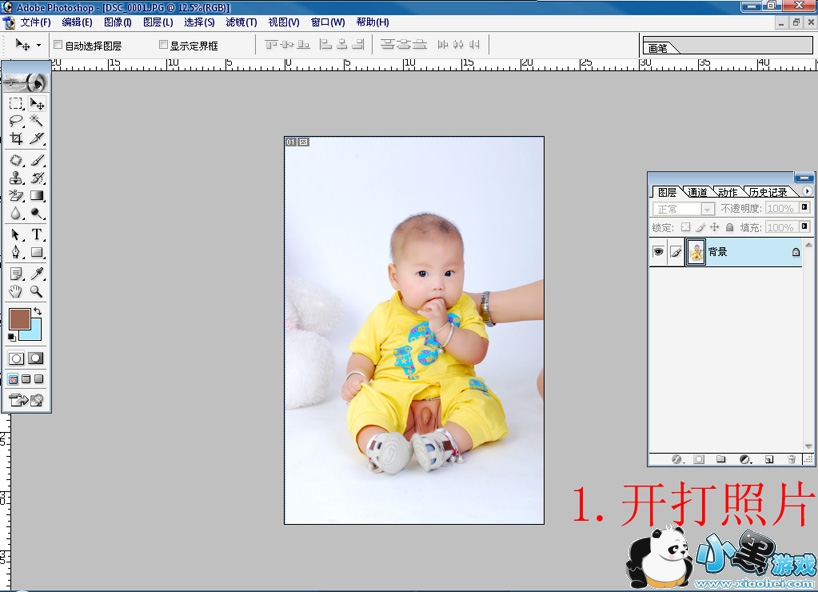
Task: Select the Eyedropper tool
Action: [37, 274]
